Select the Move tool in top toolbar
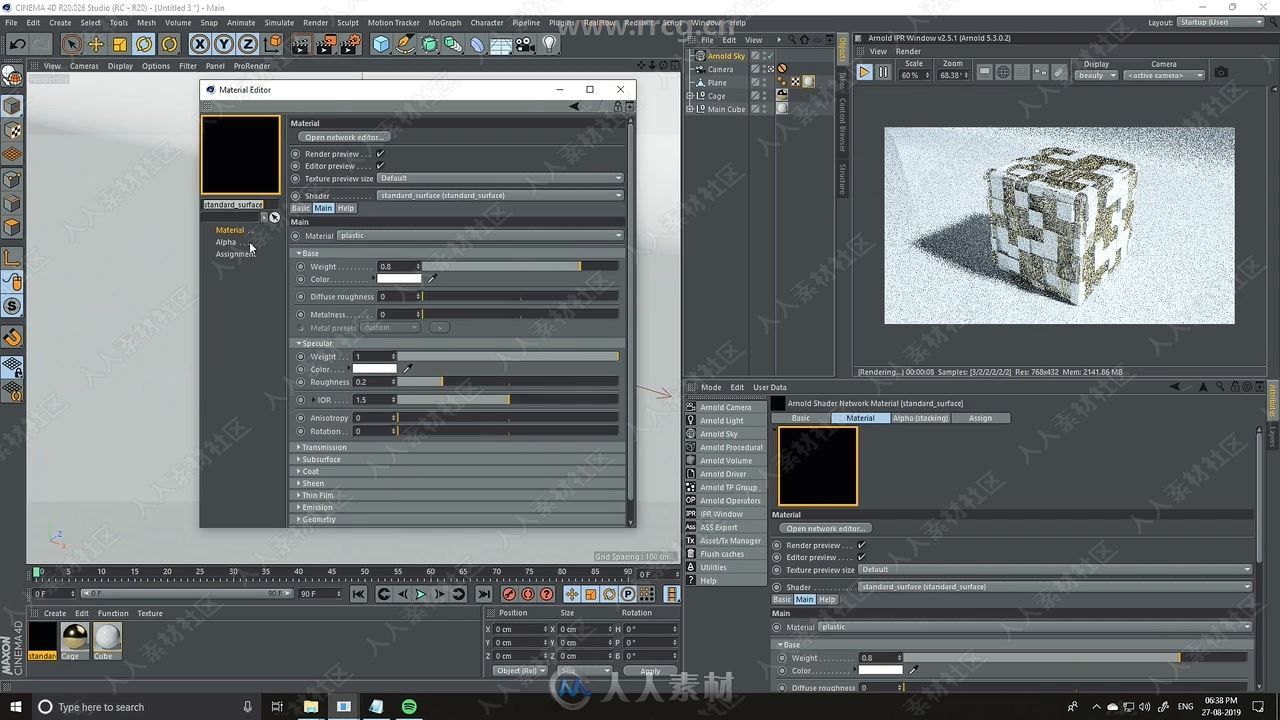1280x720 pixels. 96,44
